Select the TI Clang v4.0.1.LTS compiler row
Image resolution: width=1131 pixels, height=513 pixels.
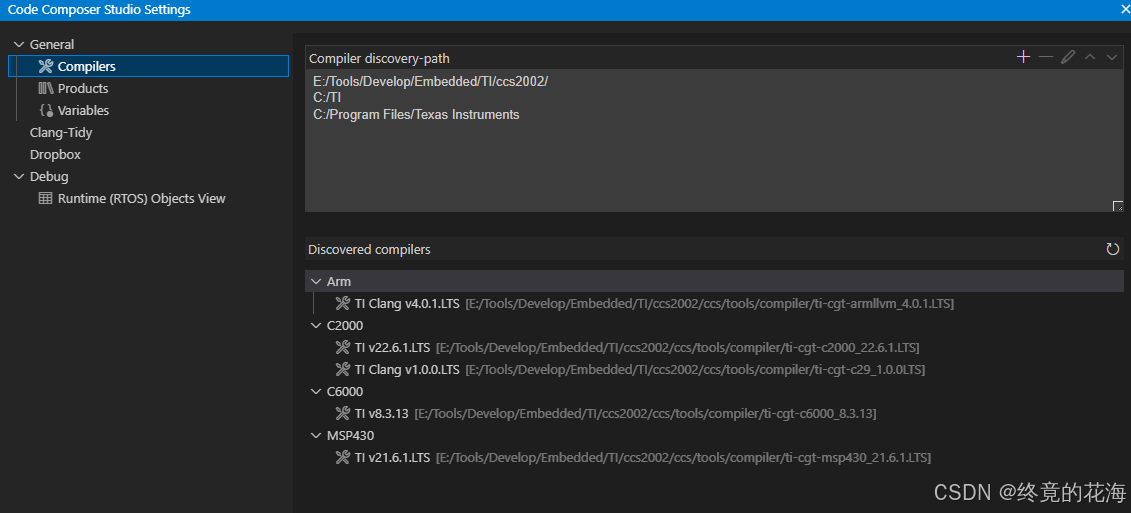714,304
